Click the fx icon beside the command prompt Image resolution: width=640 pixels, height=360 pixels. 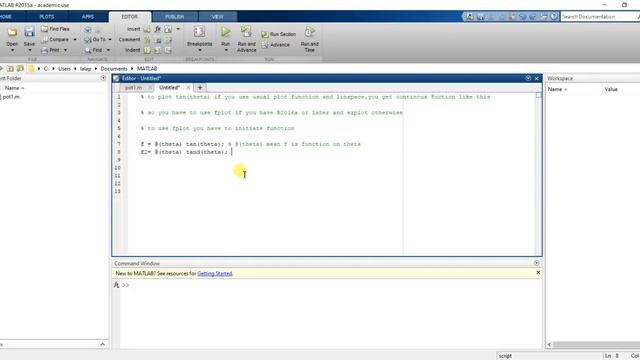point(116,285)
